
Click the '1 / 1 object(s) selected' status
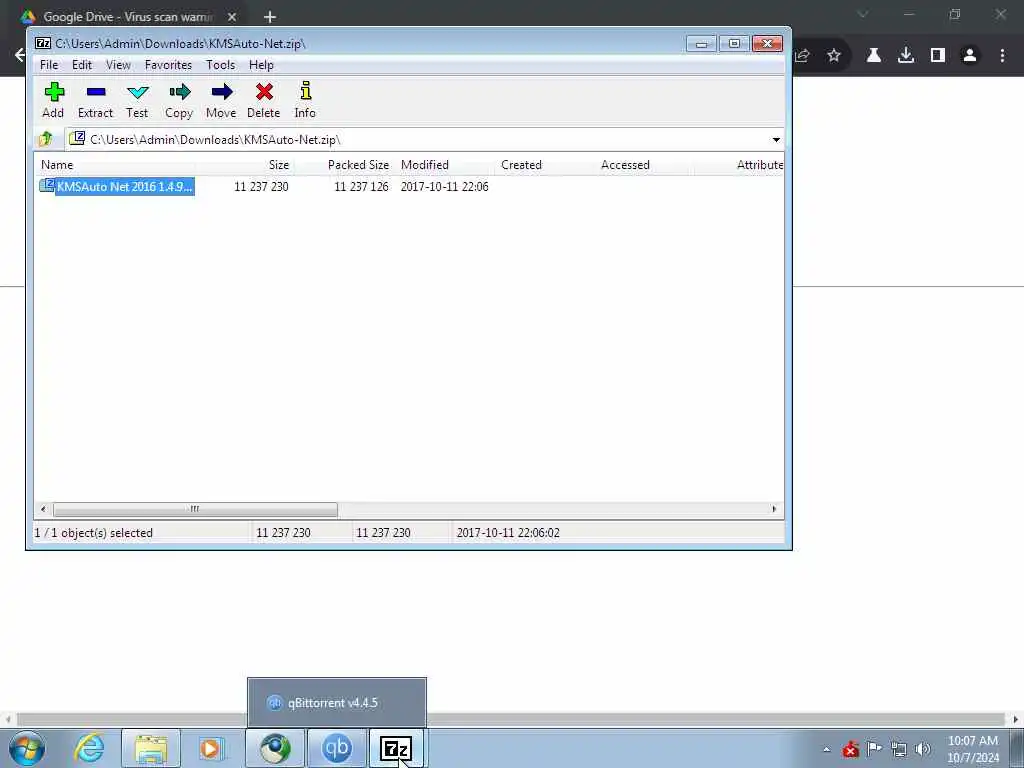(x=93, y=533)
